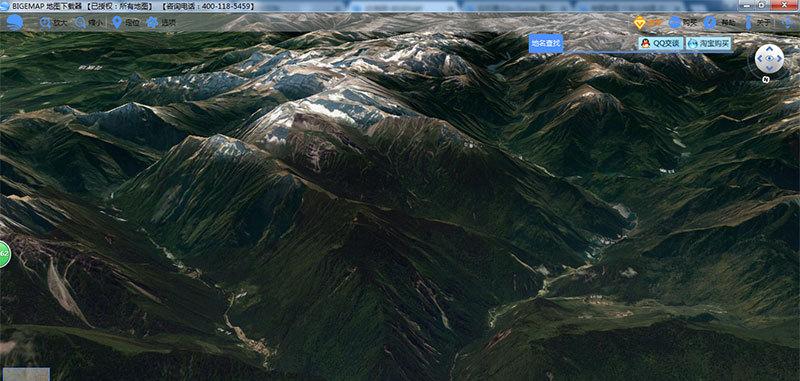Image resolution: width=800 pixels, height=381 pixels.
Task: Open the 帮助 help toolbar item
Action: click(719, 23)
